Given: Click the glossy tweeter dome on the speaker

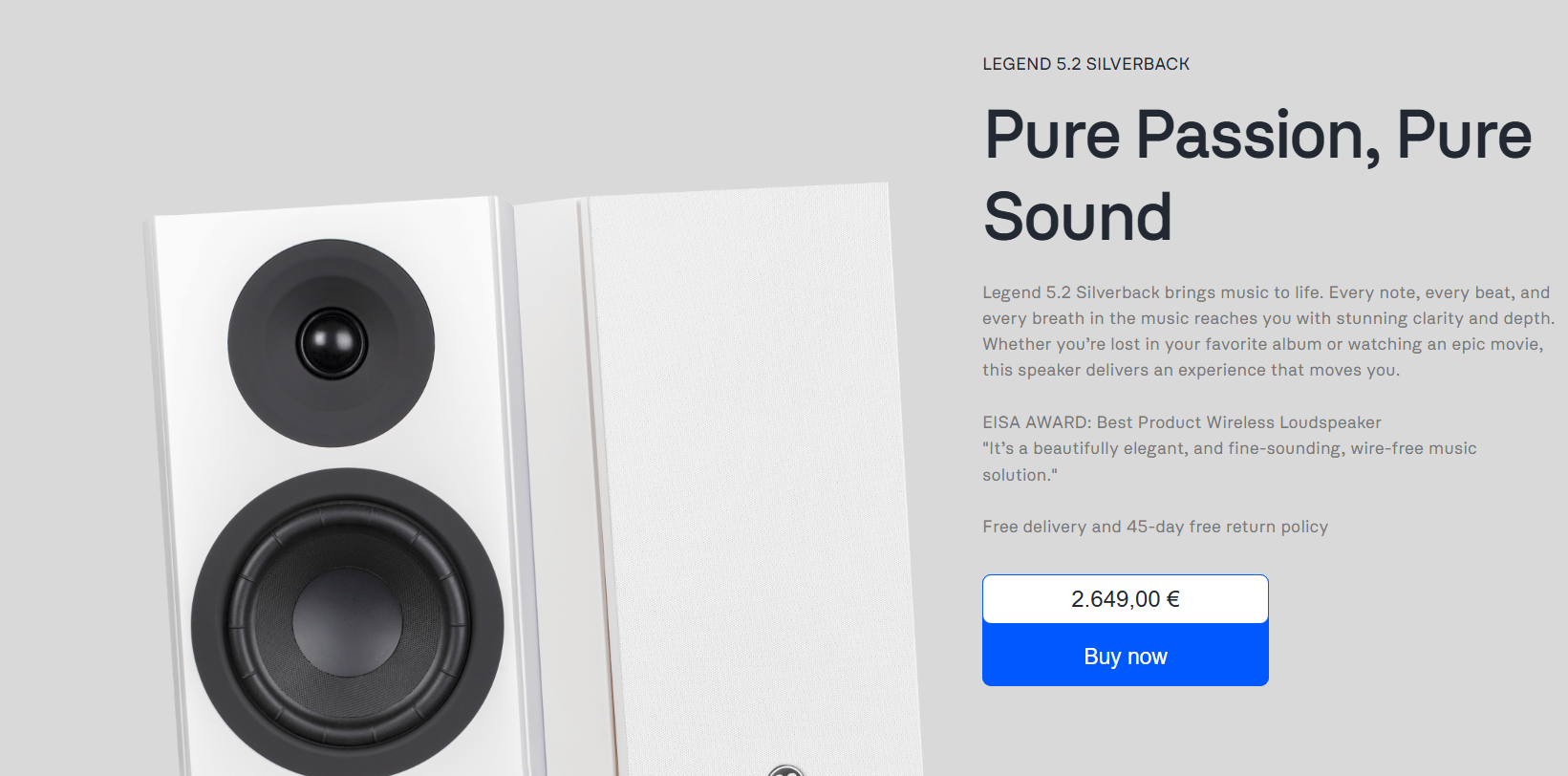Looking at the screenshot, I should [332, 343].
